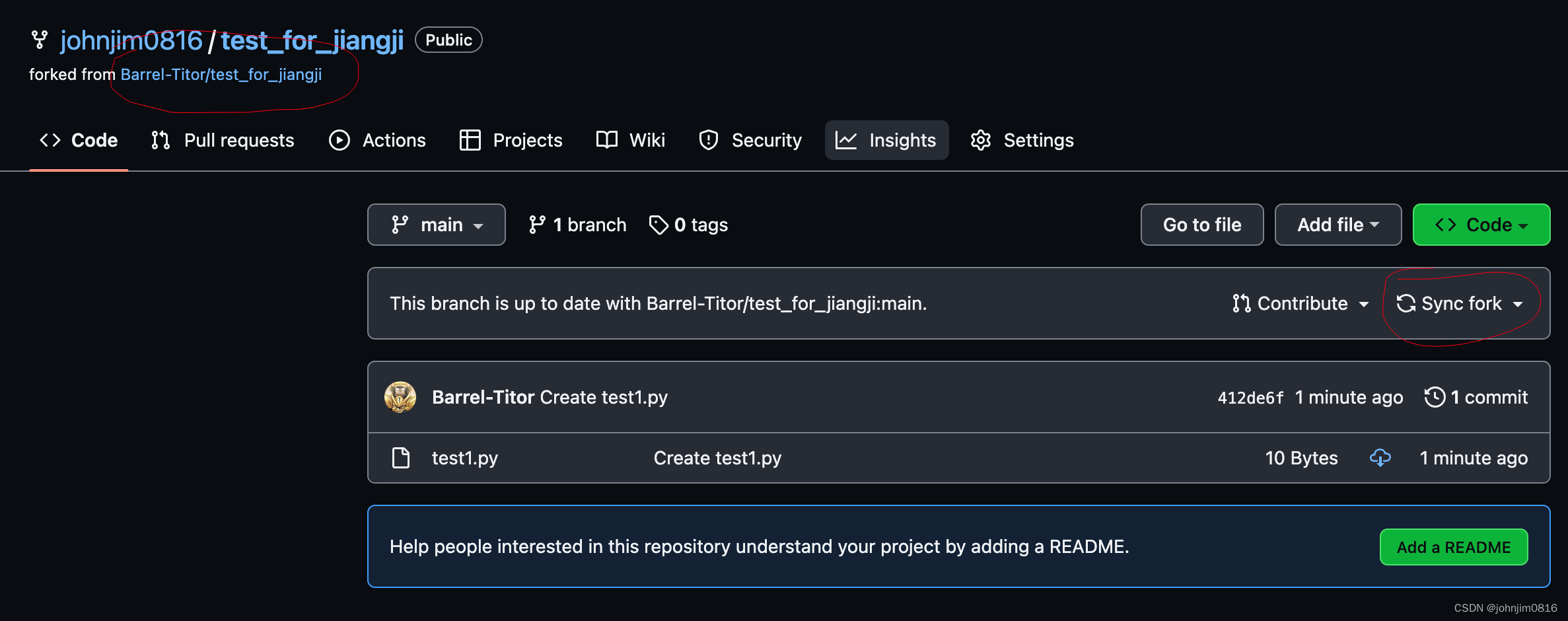The height and width of the screenshot is (621, 1568).
Task: Click the Contribute pull request icon
Action: [x=1242, y=303]
